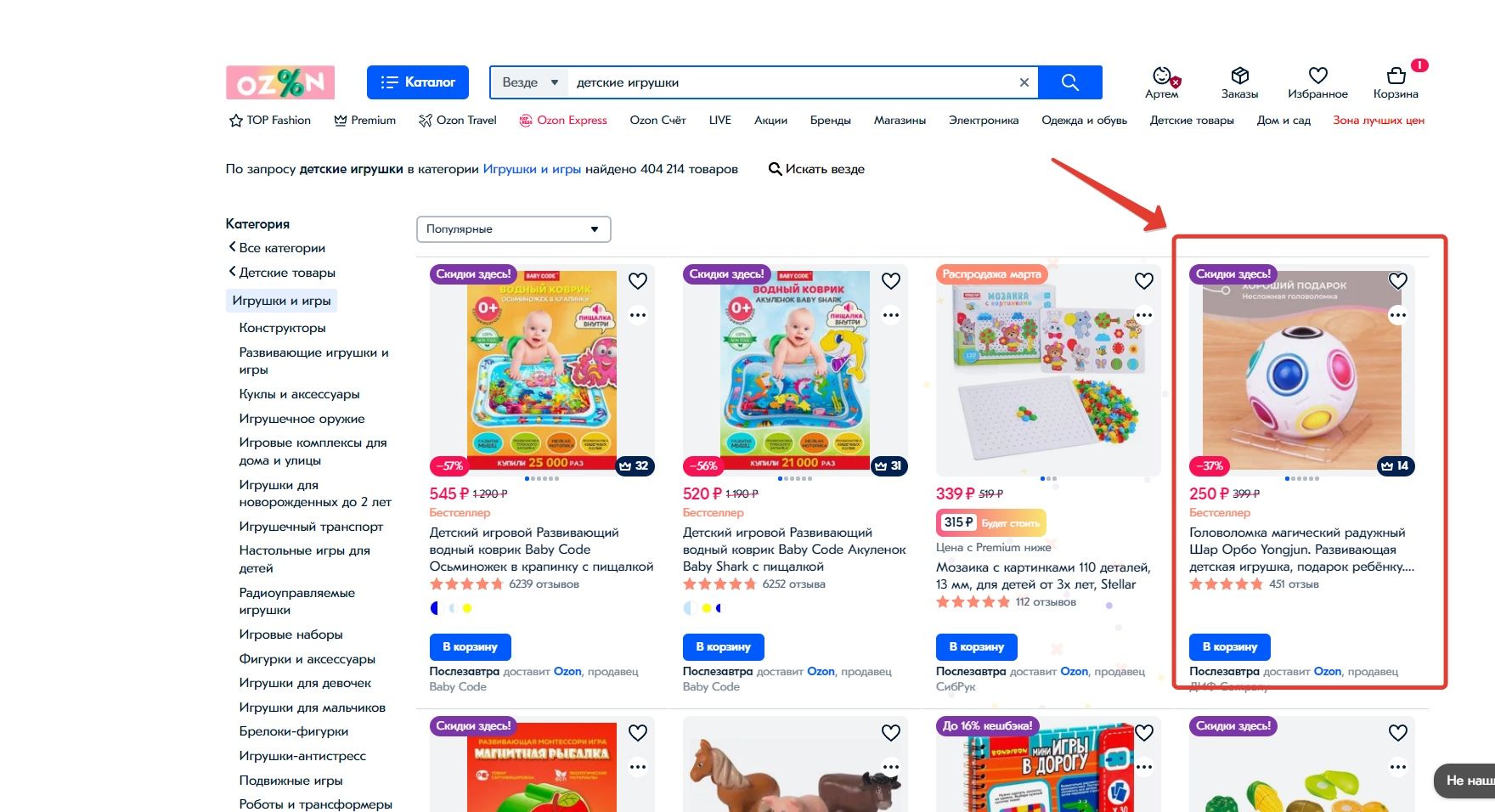1495x812 pixels.
Task: Clear search field with X icon
Action: pyautogui.click(x=1024, y=82)
